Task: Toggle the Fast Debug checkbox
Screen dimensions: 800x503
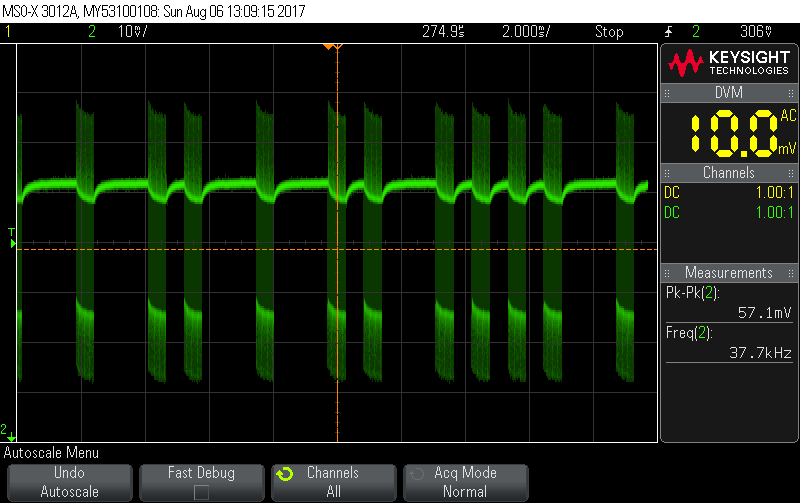Action: (x=201, y=492)
